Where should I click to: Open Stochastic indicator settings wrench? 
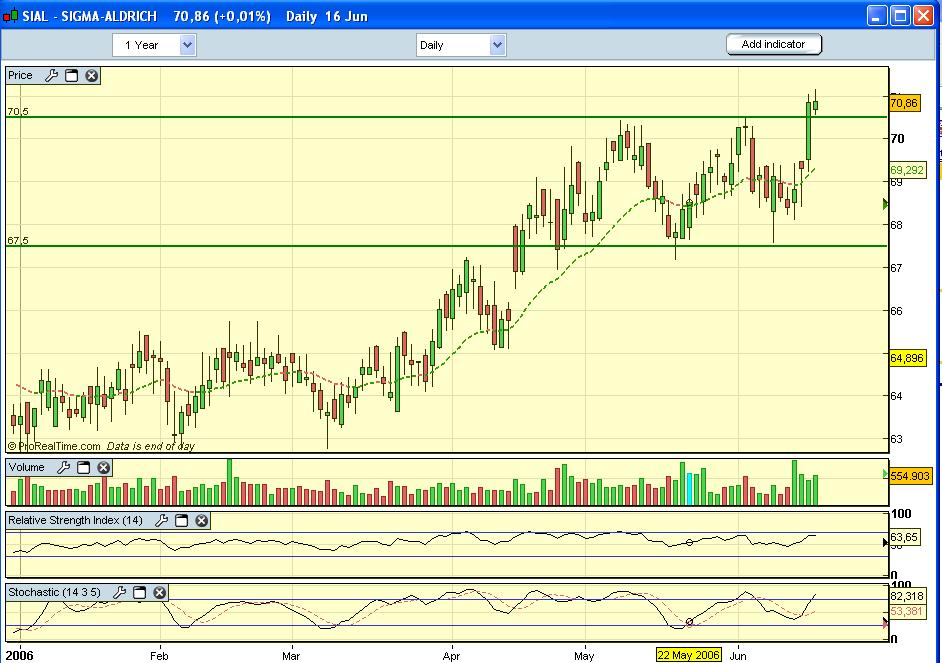(119, 593)
